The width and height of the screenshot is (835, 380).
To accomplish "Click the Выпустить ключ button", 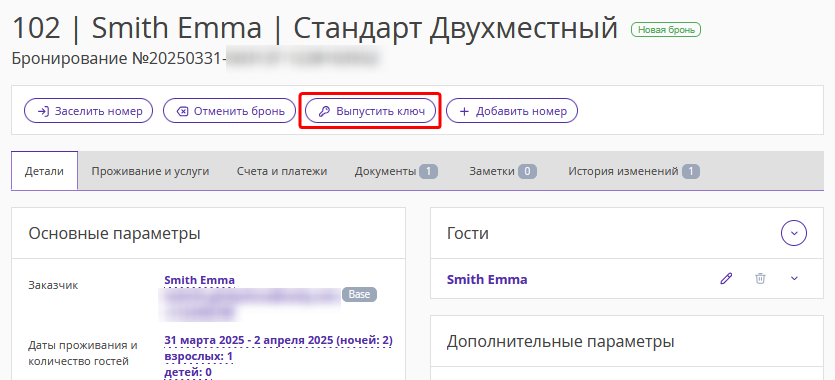I will tap(371, 111).
